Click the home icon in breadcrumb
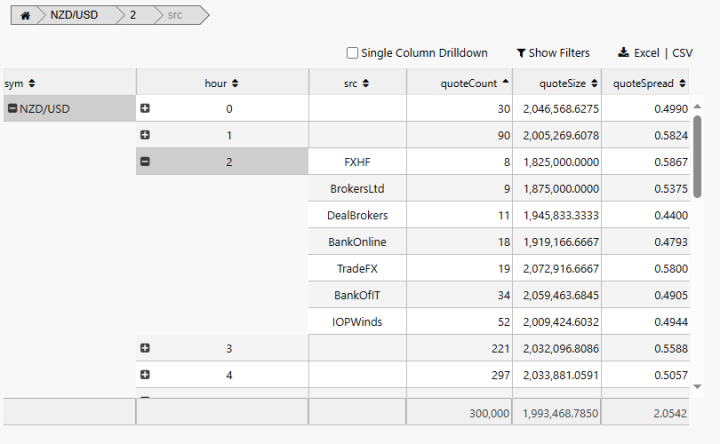Image resolution: width=720 pixels, height=444 pixels. coord(25,16)
